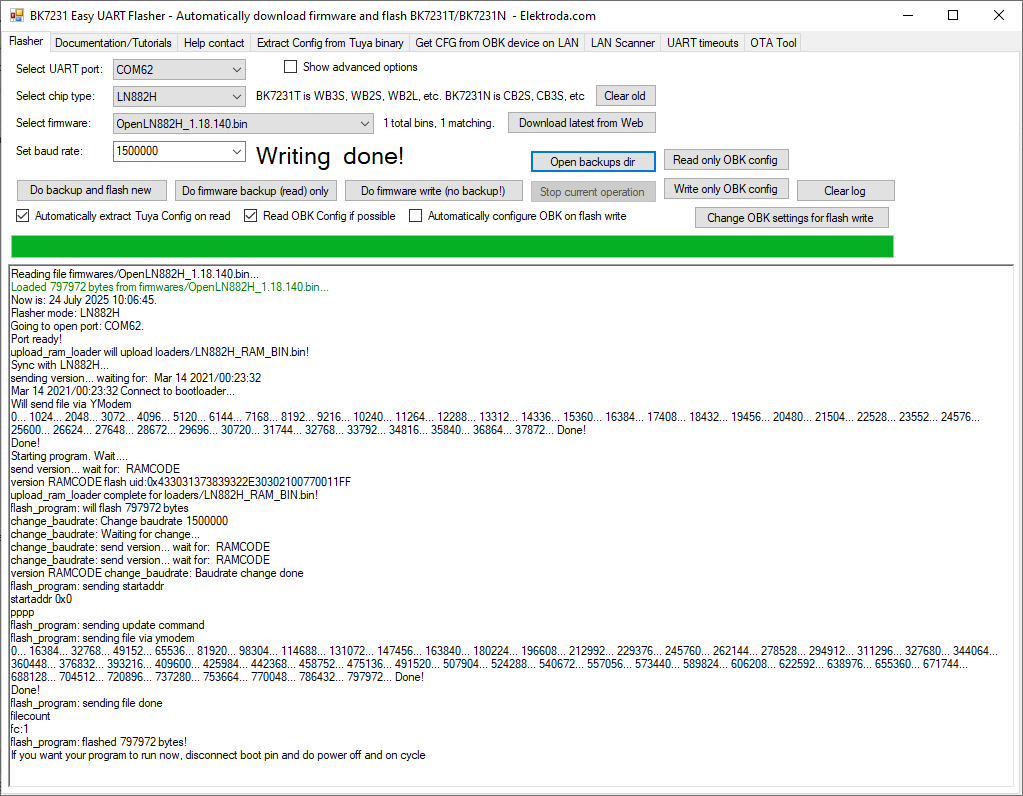
Task: Click 'BK7231T is WB3S, WB2S' hint text
Action: click(x=420, y=96)
